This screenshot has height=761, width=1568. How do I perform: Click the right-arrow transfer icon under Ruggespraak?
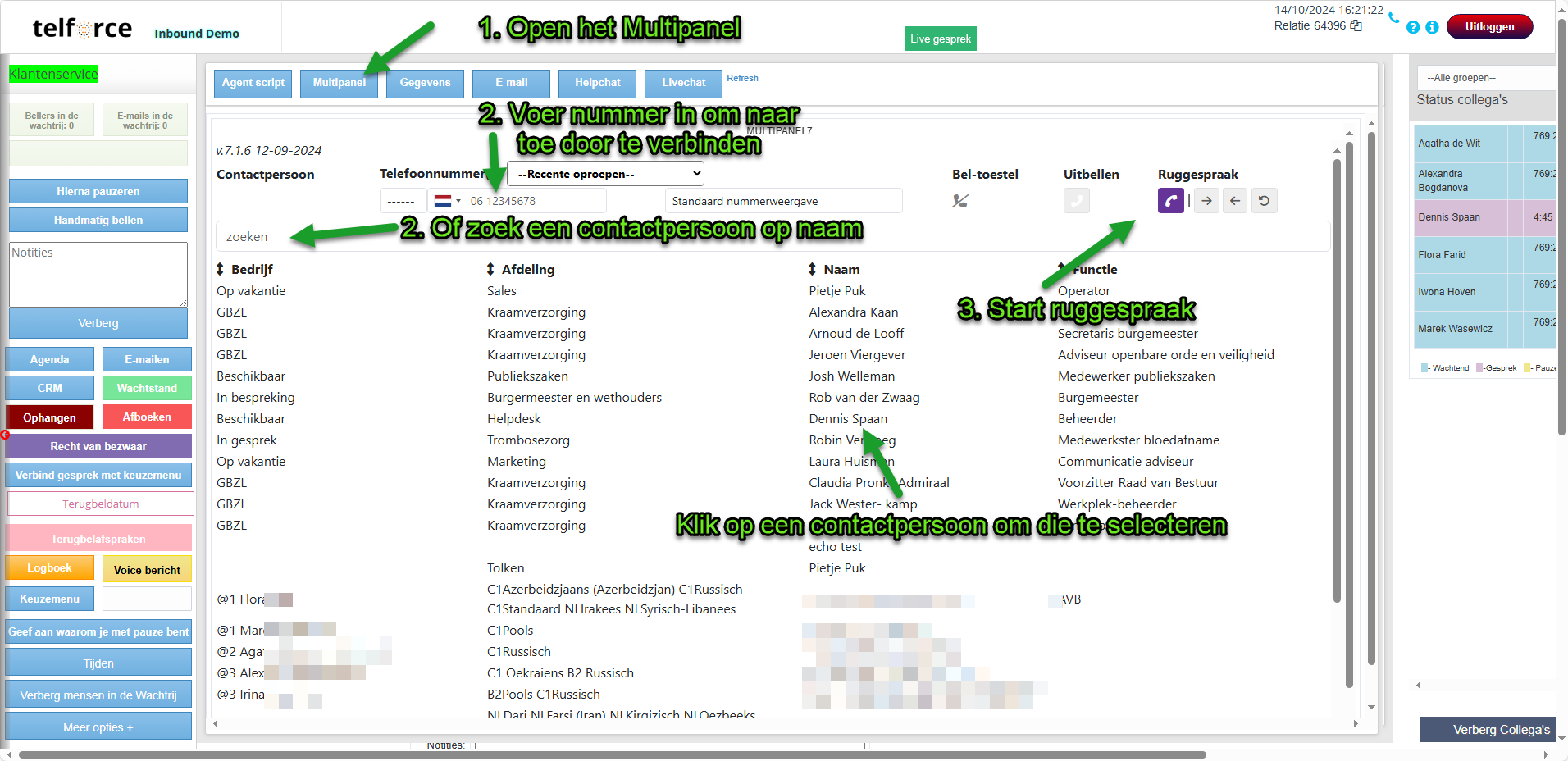pos(1206,201)
